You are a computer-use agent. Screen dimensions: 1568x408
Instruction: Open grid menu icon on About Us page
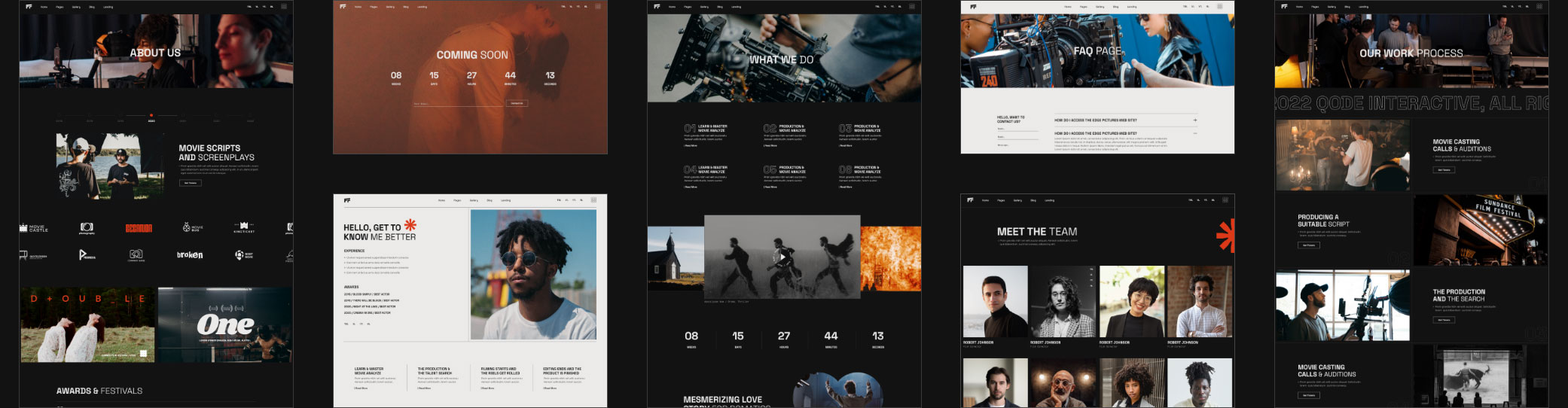pos(284,6)
